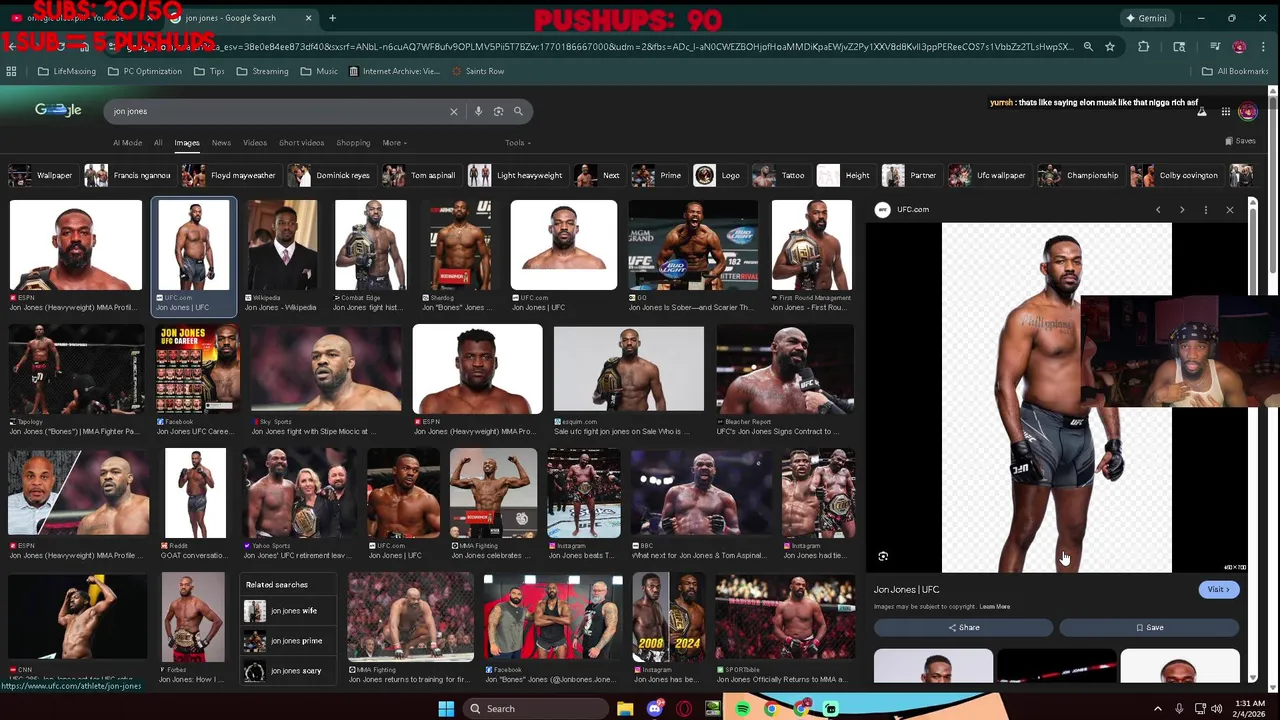
Task: Open Google Lens search by image icon
Action: point(498,111)
